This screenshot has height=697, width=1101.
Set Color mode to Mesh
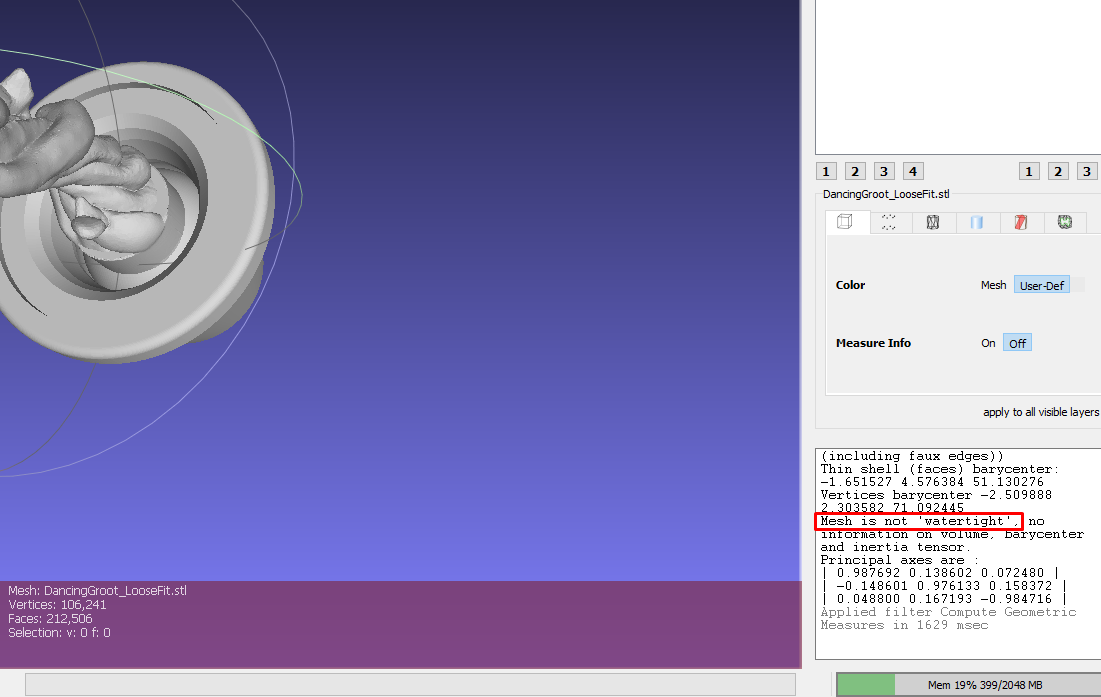(x=994, y=285)
